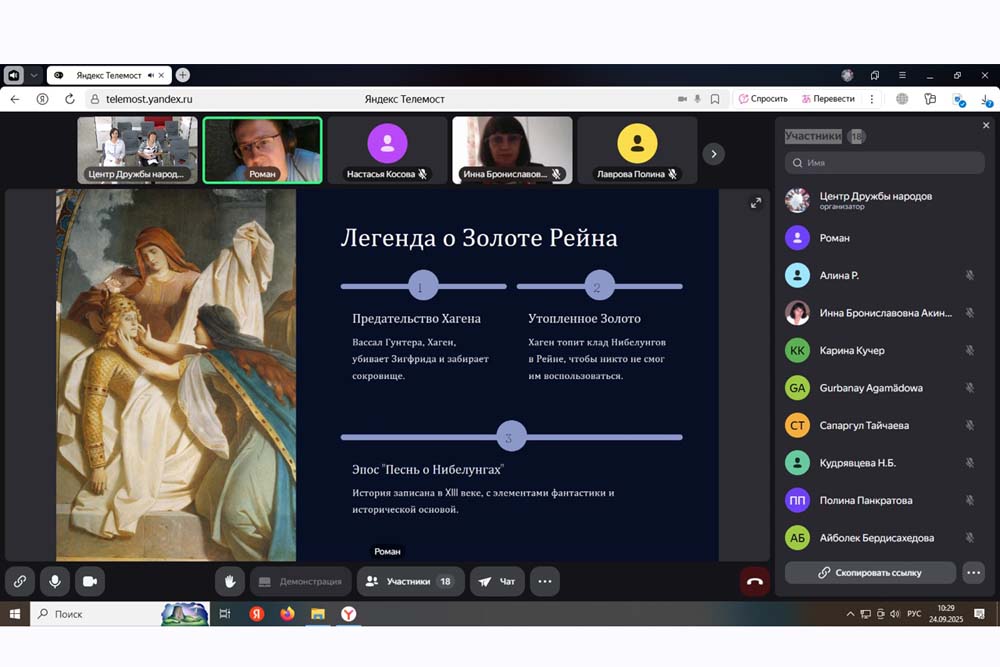The height and width of the screenshot is (667, 1000).
Task: Go back with the browser back arrow
Action: [x=15, y=99]
